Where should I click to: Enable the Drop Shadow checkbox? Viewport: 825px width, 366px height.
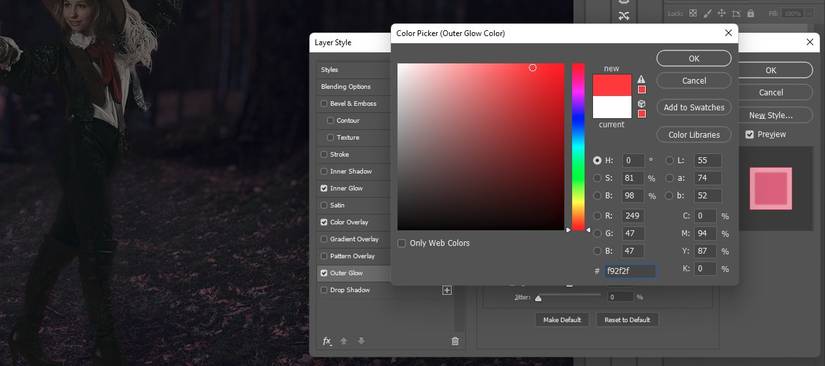(324, 290)
